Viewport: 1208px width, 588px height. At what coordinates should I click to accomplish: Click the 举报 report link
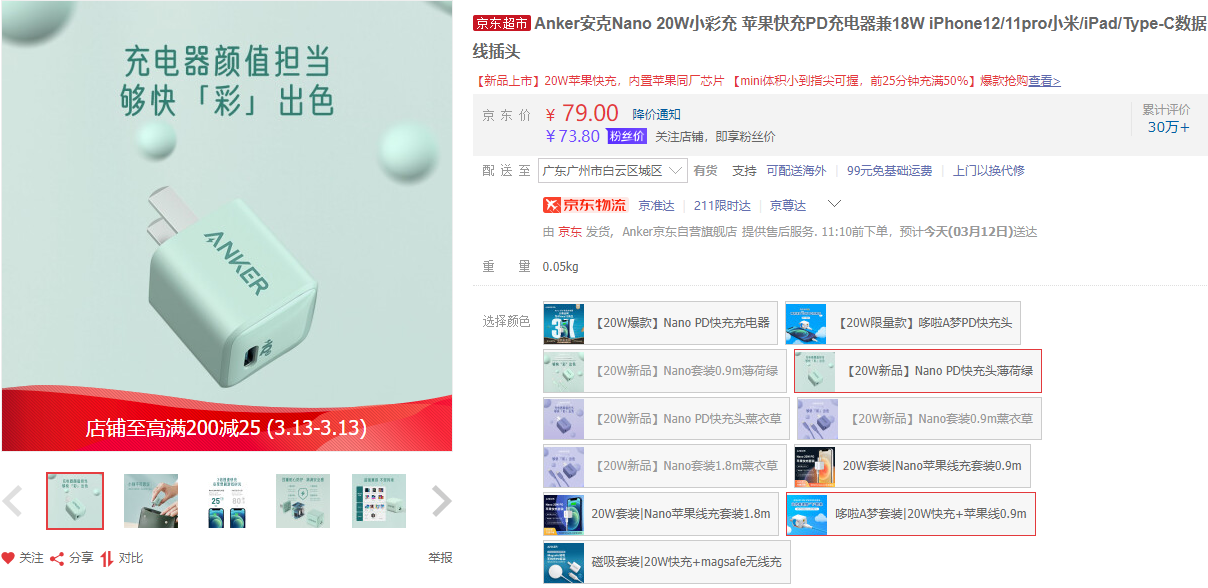440,558
